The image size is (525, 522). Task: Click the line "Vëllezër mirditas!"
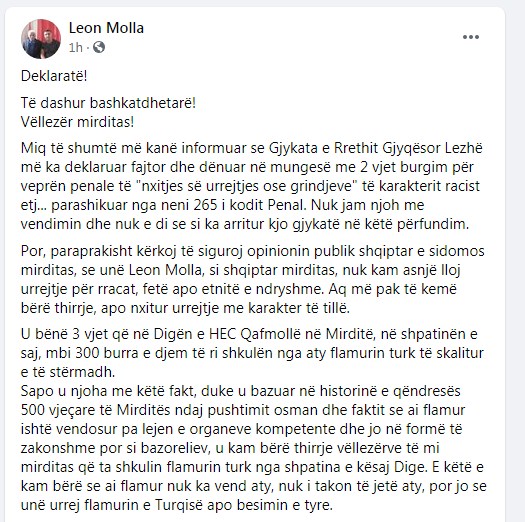[x=77, y=122]
